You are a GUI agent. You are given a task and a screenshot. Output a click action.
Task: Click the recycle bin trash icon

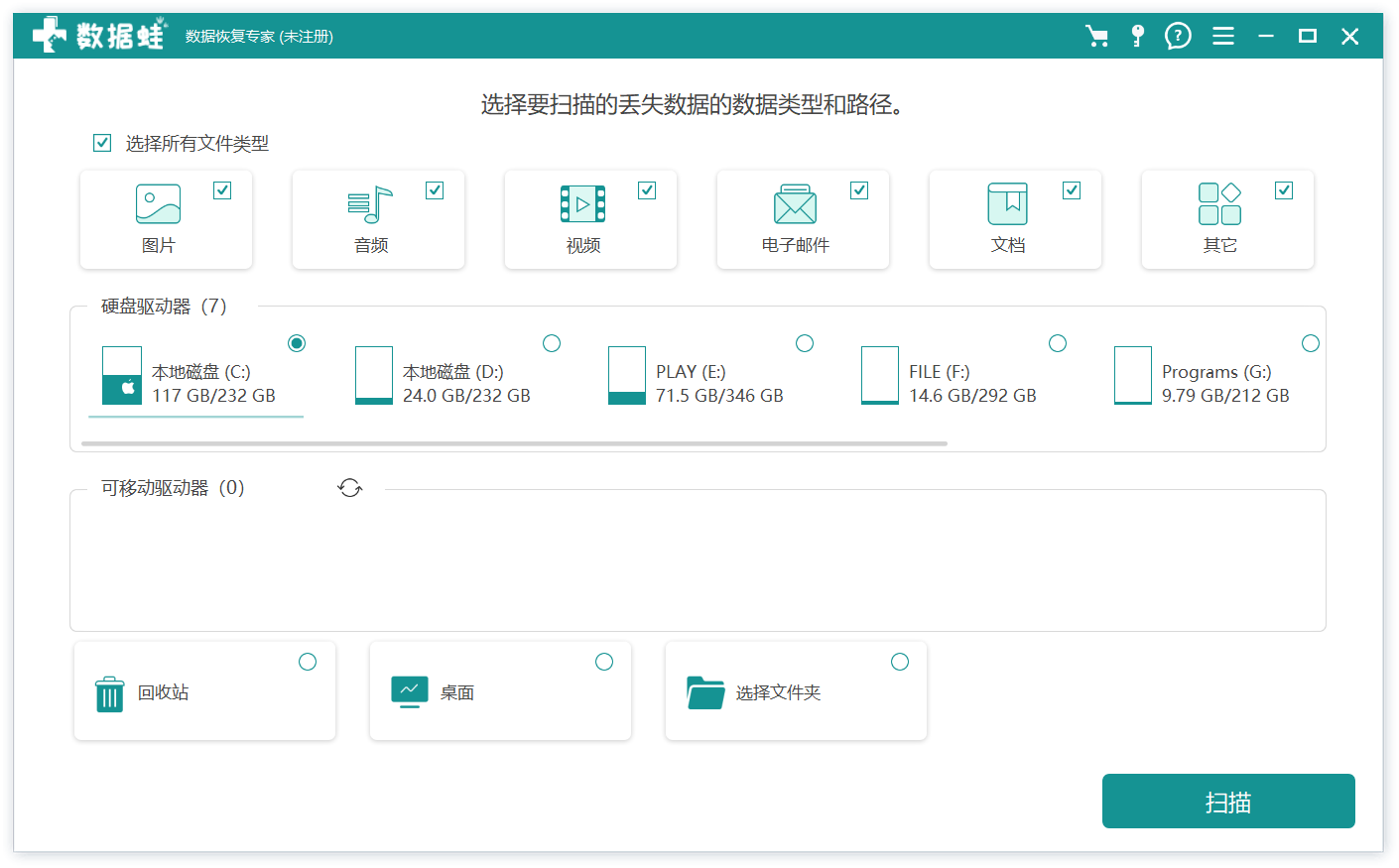pyautogui.click(x=109, y=694)
